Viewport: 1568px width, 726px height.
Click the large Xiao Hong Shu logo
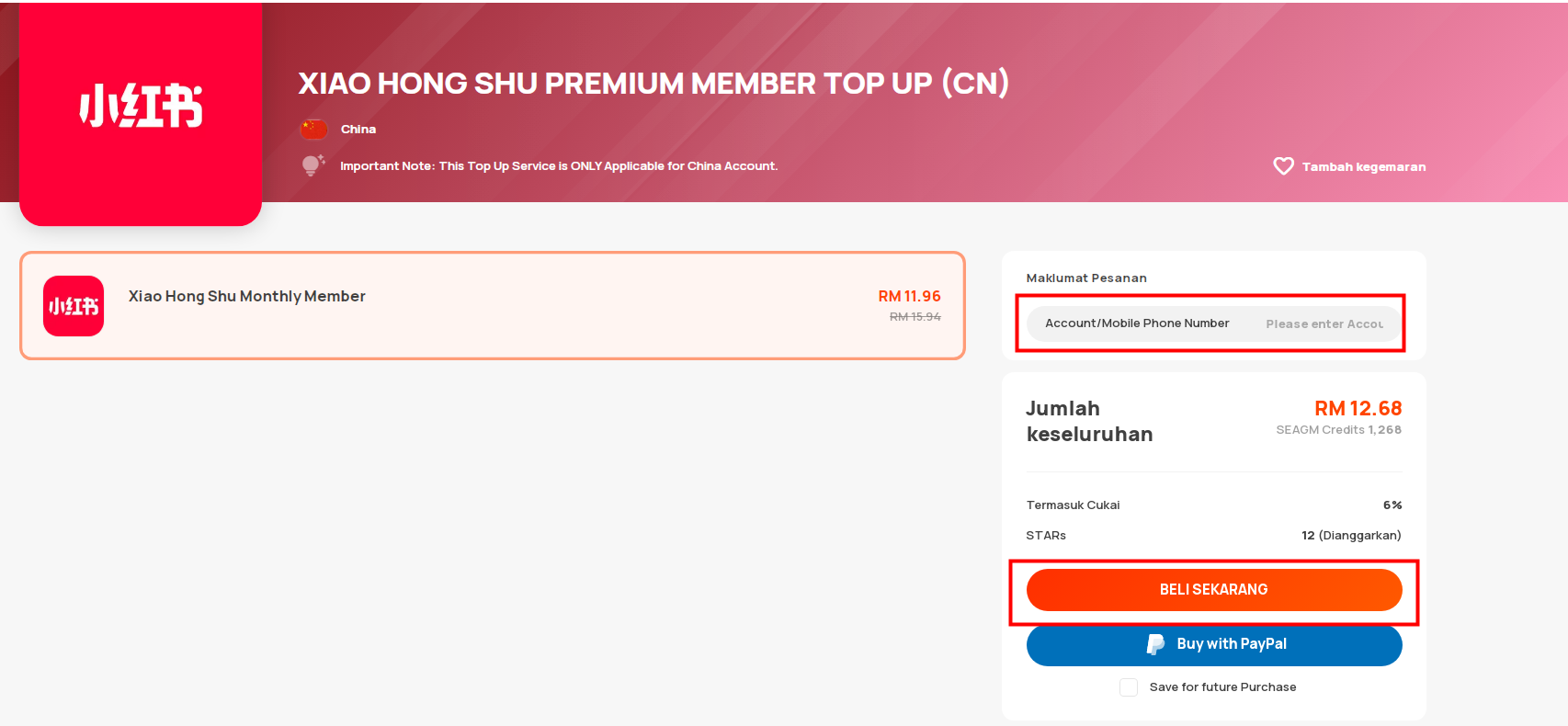point(141,107)
